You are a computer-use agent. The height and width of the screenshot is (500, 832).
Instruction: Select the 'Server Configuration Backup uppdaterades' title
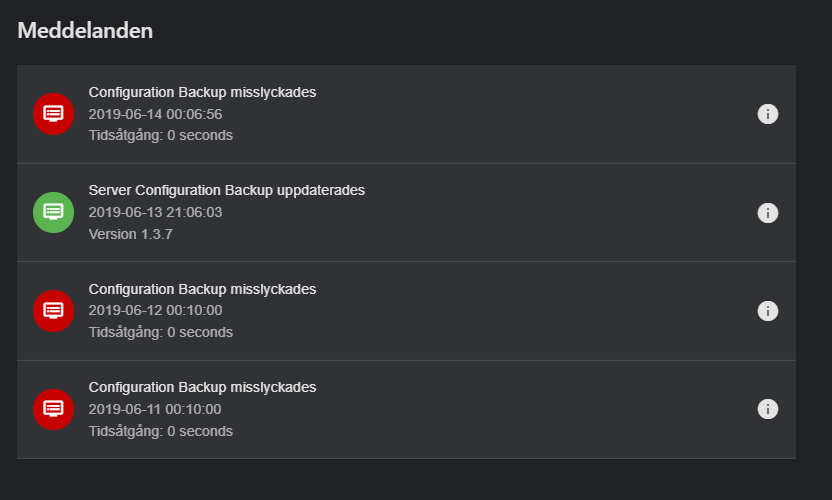226,190
